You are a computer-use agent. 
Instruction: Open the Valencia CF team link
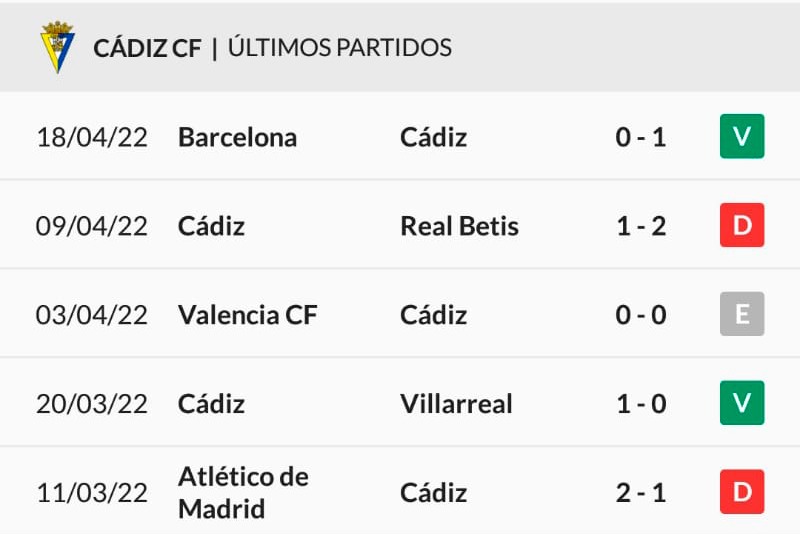pyautogui.click(x=247, y=315)
